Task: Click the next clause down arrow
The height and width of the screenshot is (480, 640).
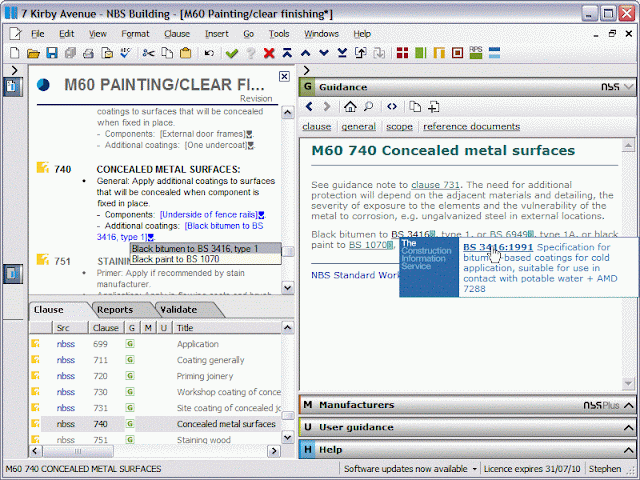Action: 324,53
